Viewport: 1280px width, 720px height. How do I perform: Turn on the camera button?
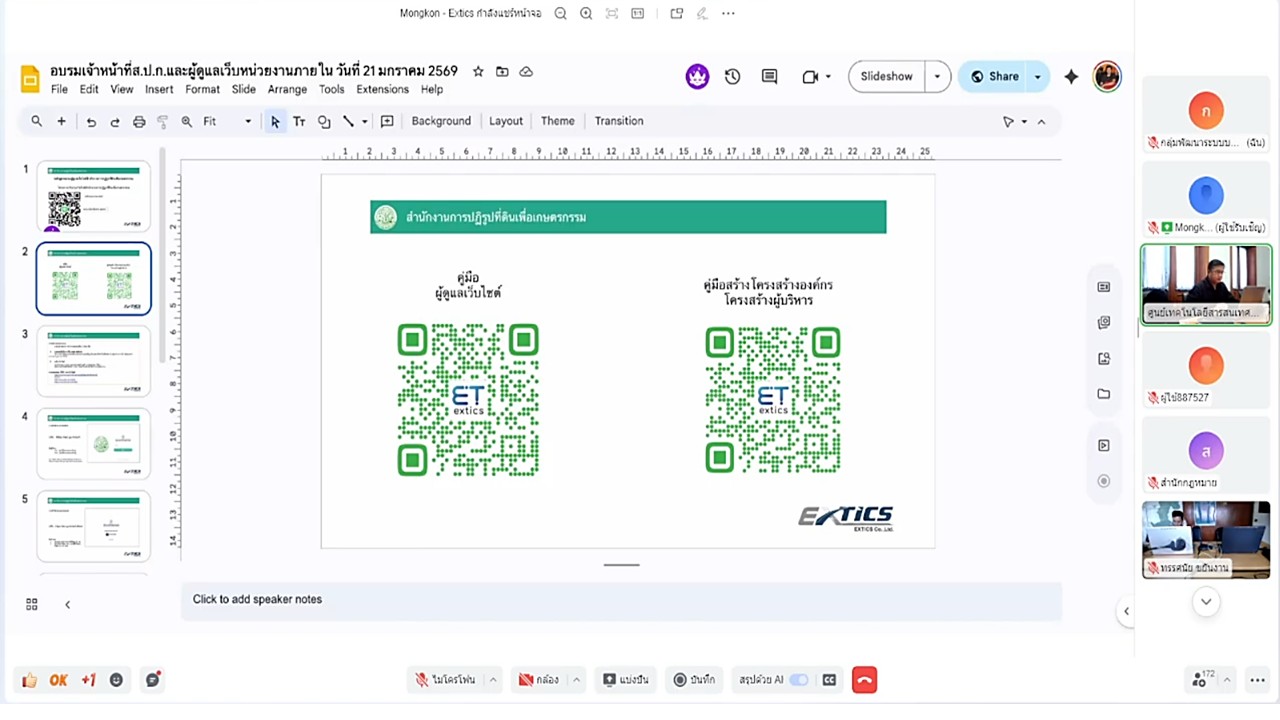coord(538,680)
